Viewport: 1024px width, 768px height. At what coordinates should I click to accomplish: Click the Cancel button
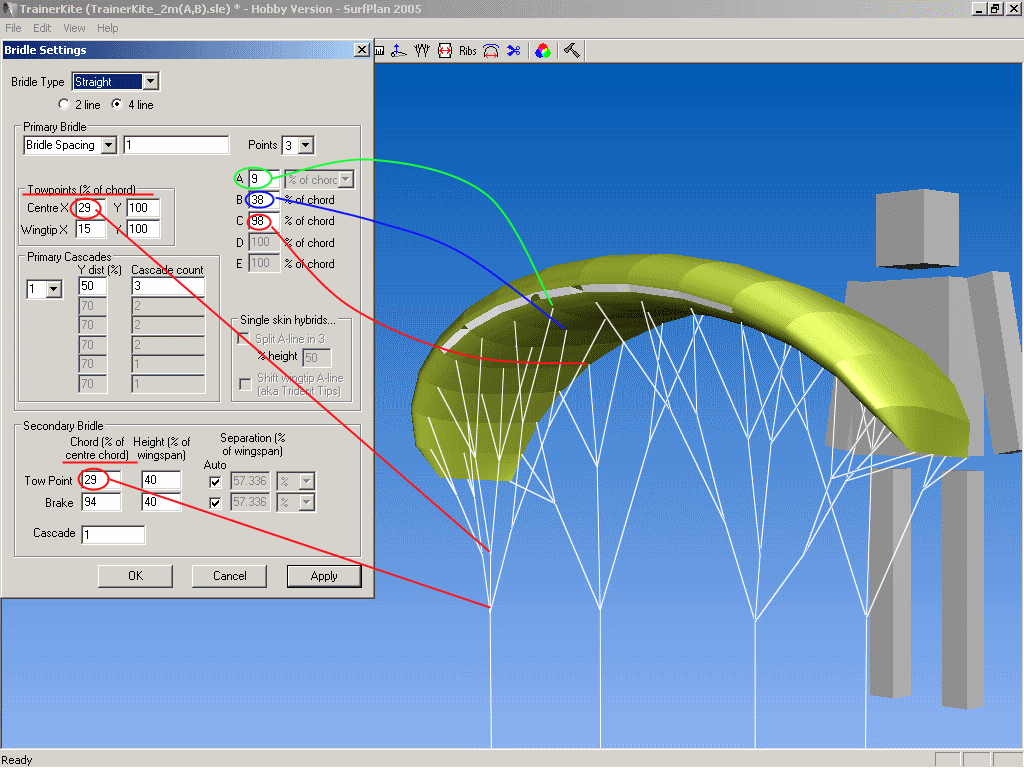[x=229, y=576]
